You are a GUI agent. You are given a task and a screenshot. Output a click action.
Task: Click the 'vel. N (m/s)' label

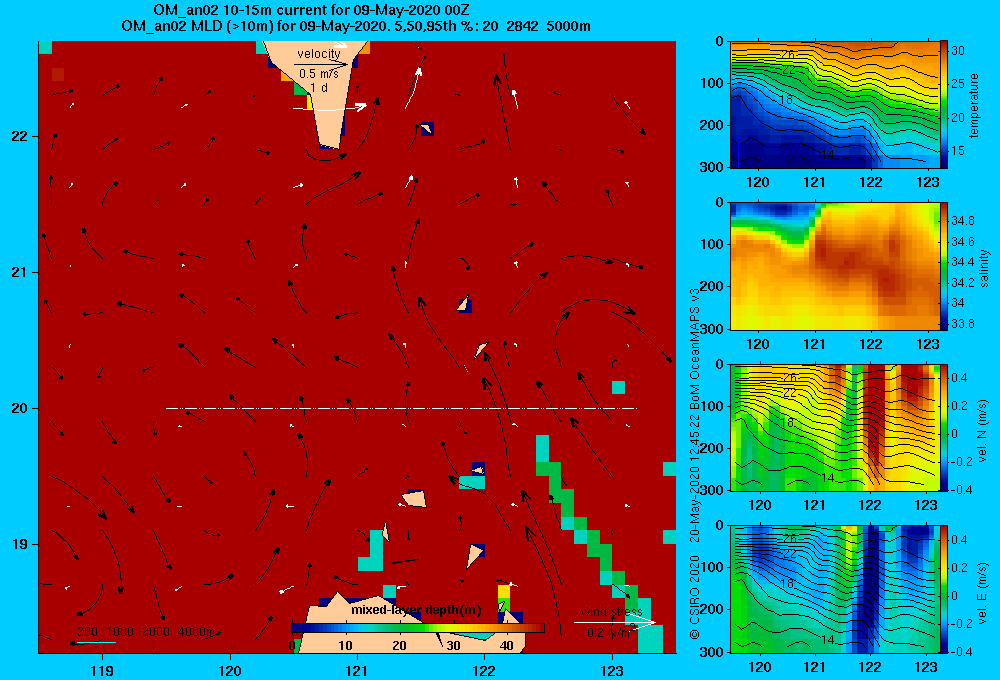[982, 431]
